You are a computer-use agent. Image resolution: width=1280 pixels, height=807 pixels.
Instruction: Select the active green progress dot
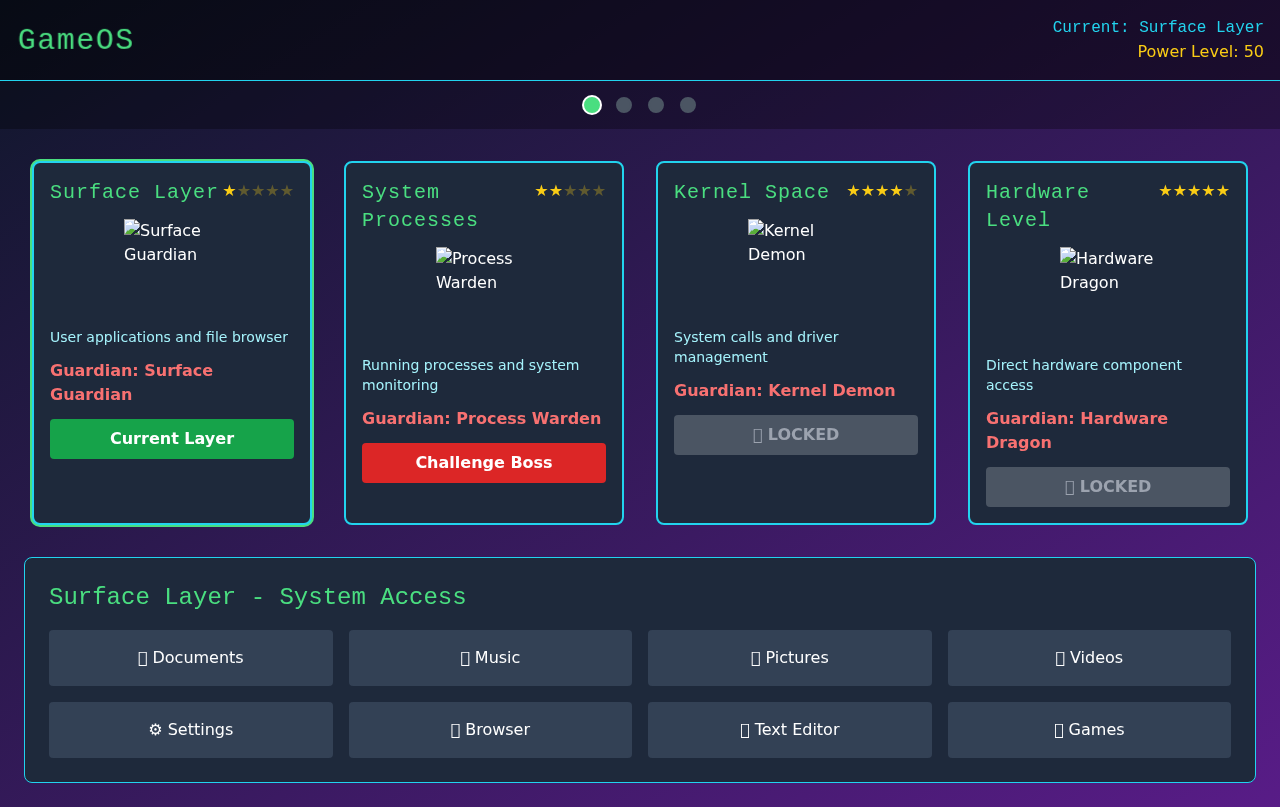591,104
